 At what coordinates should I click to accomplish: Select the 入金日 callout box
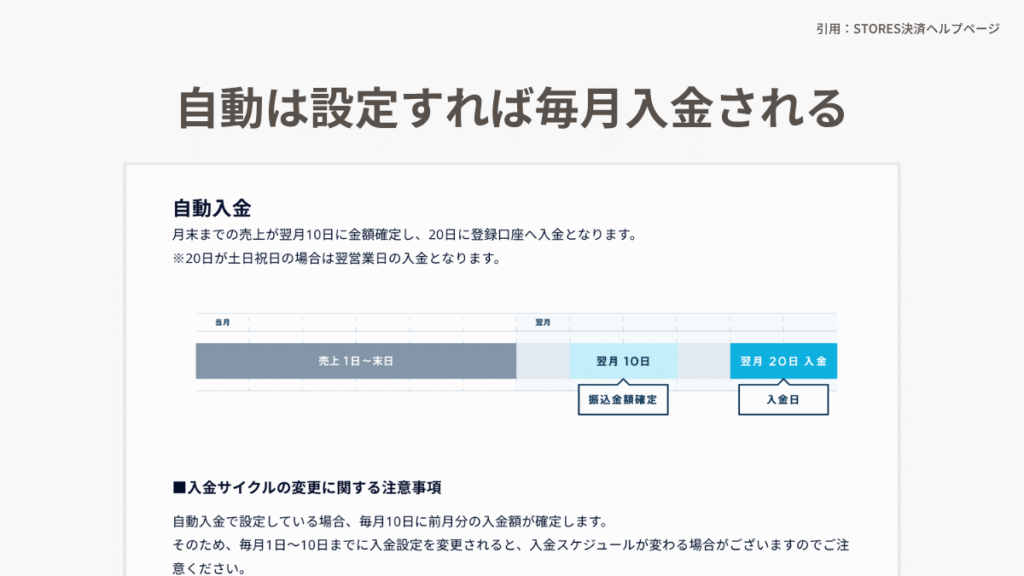click(x=783, y=400)
